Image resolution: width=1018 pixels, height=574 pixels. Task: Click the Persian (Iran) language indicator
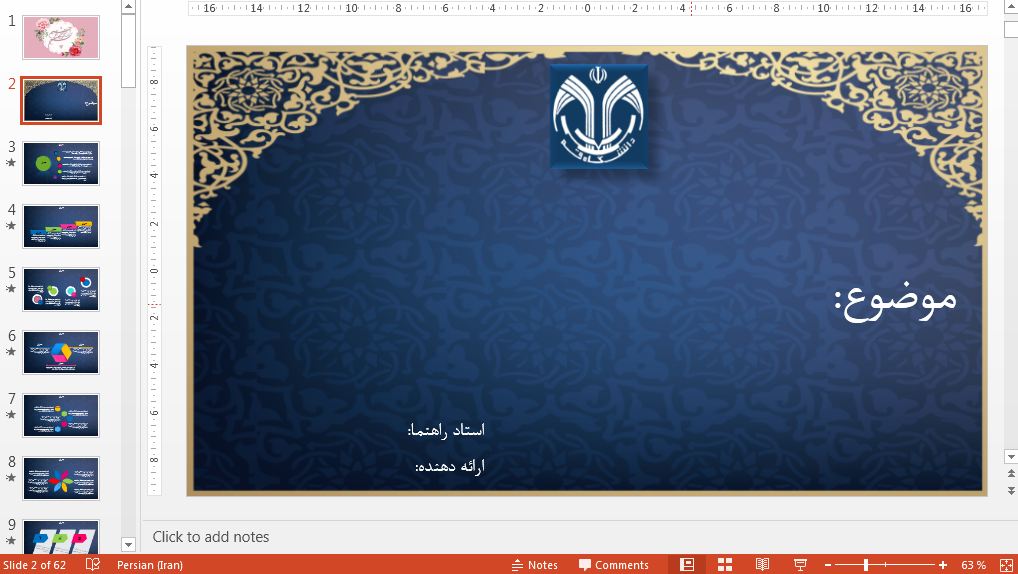click(149, 565)
